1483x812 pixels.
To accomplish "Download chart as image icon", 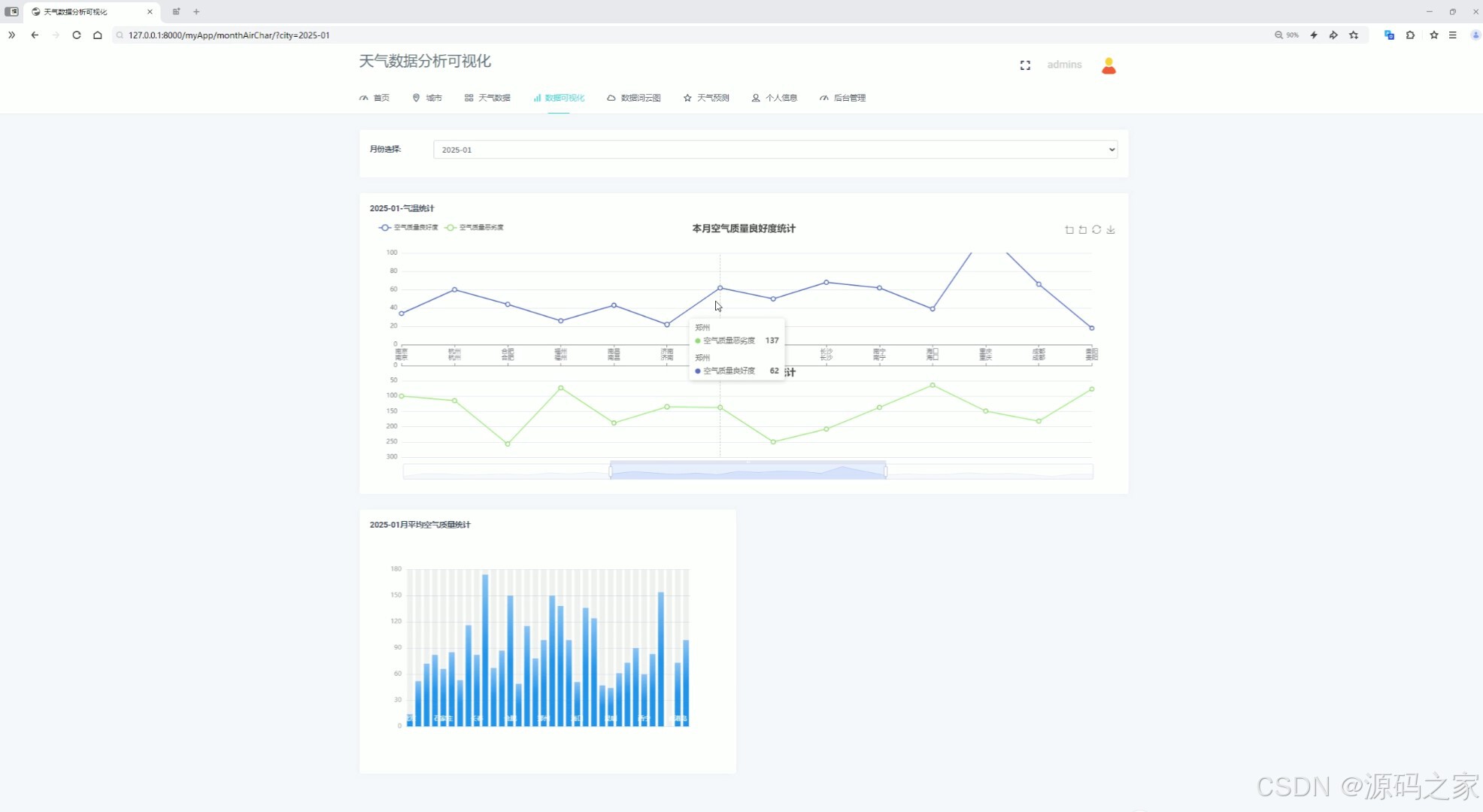I will coord(1111,230).
